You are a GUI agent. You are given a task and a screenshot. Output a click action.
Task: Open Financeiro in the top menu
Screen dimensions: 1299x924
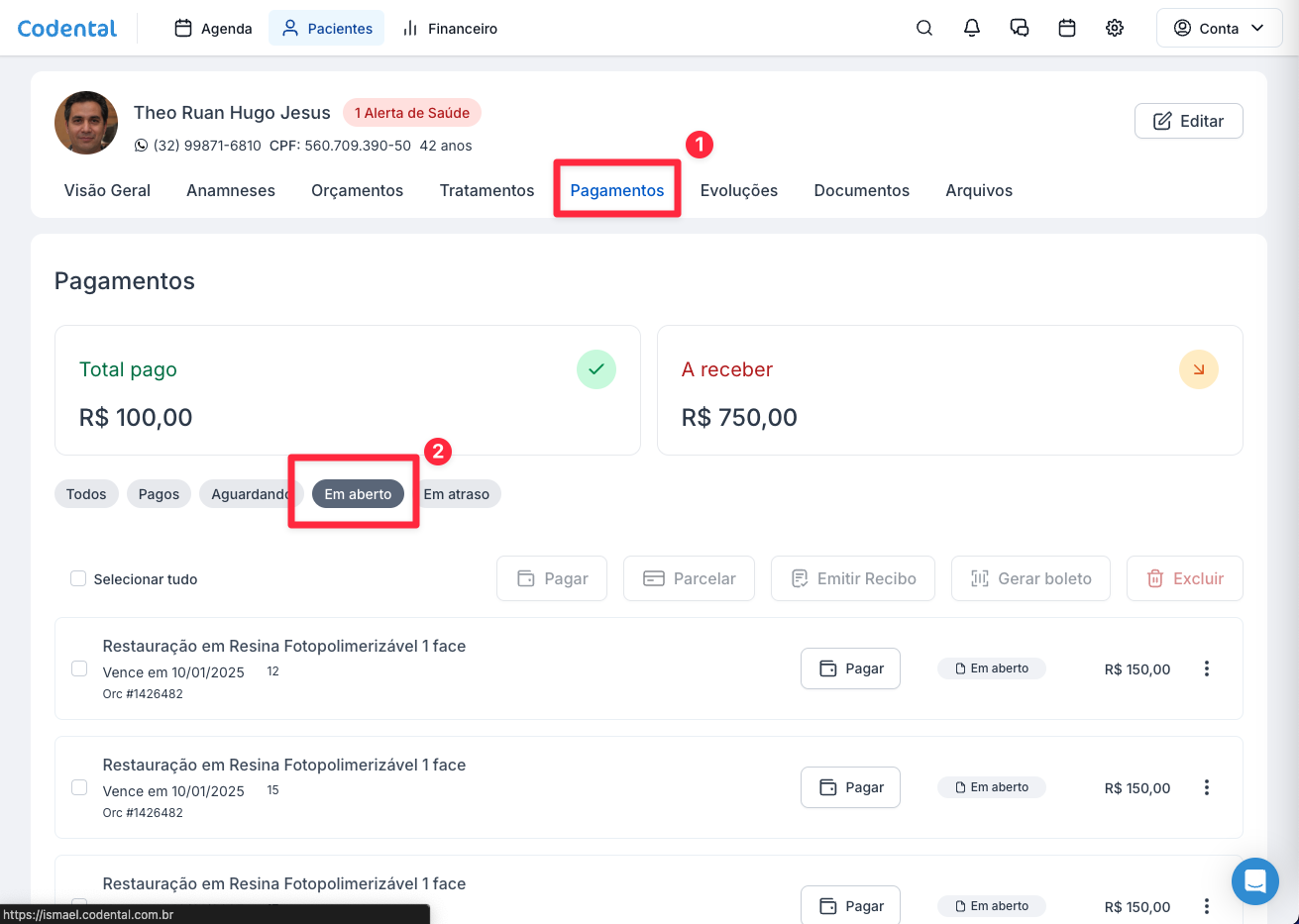click(451, 29)
